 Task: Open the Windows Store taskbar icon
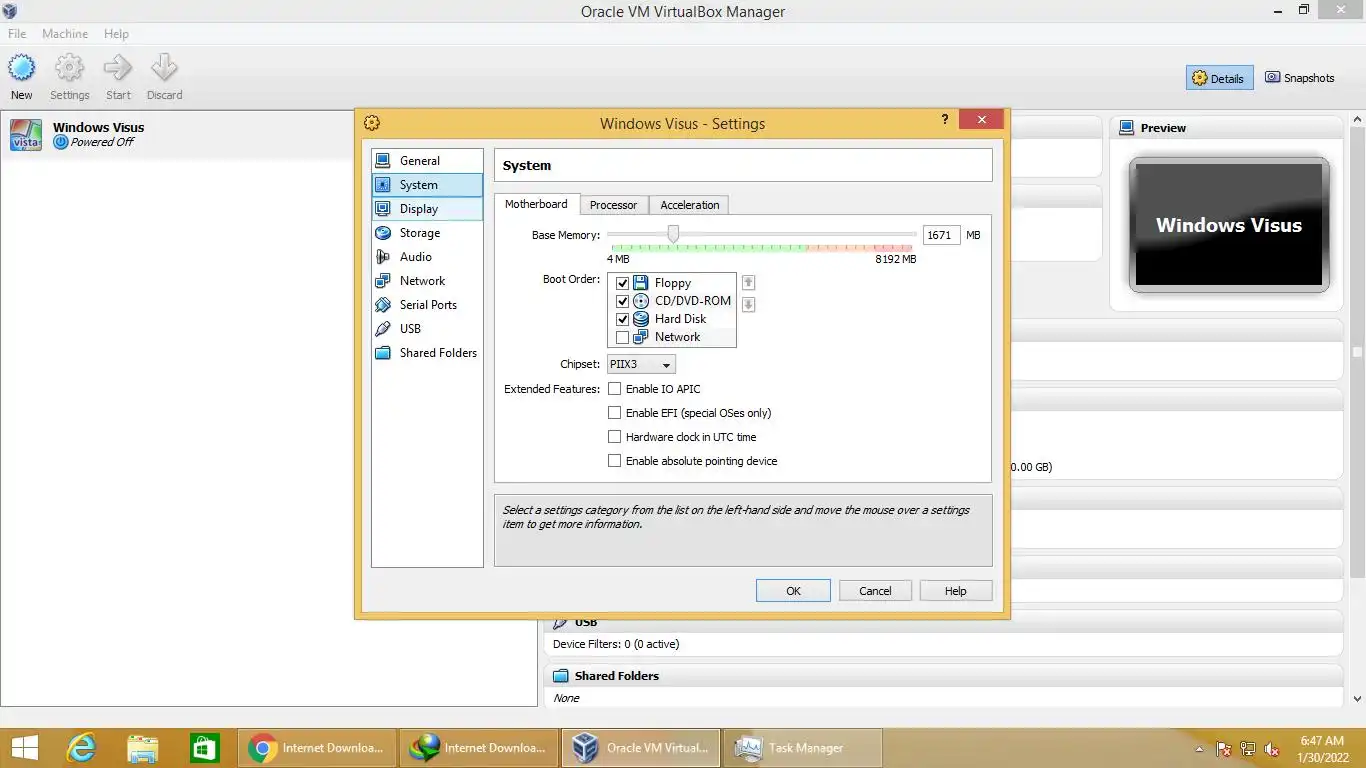click(x=205, y=747)
